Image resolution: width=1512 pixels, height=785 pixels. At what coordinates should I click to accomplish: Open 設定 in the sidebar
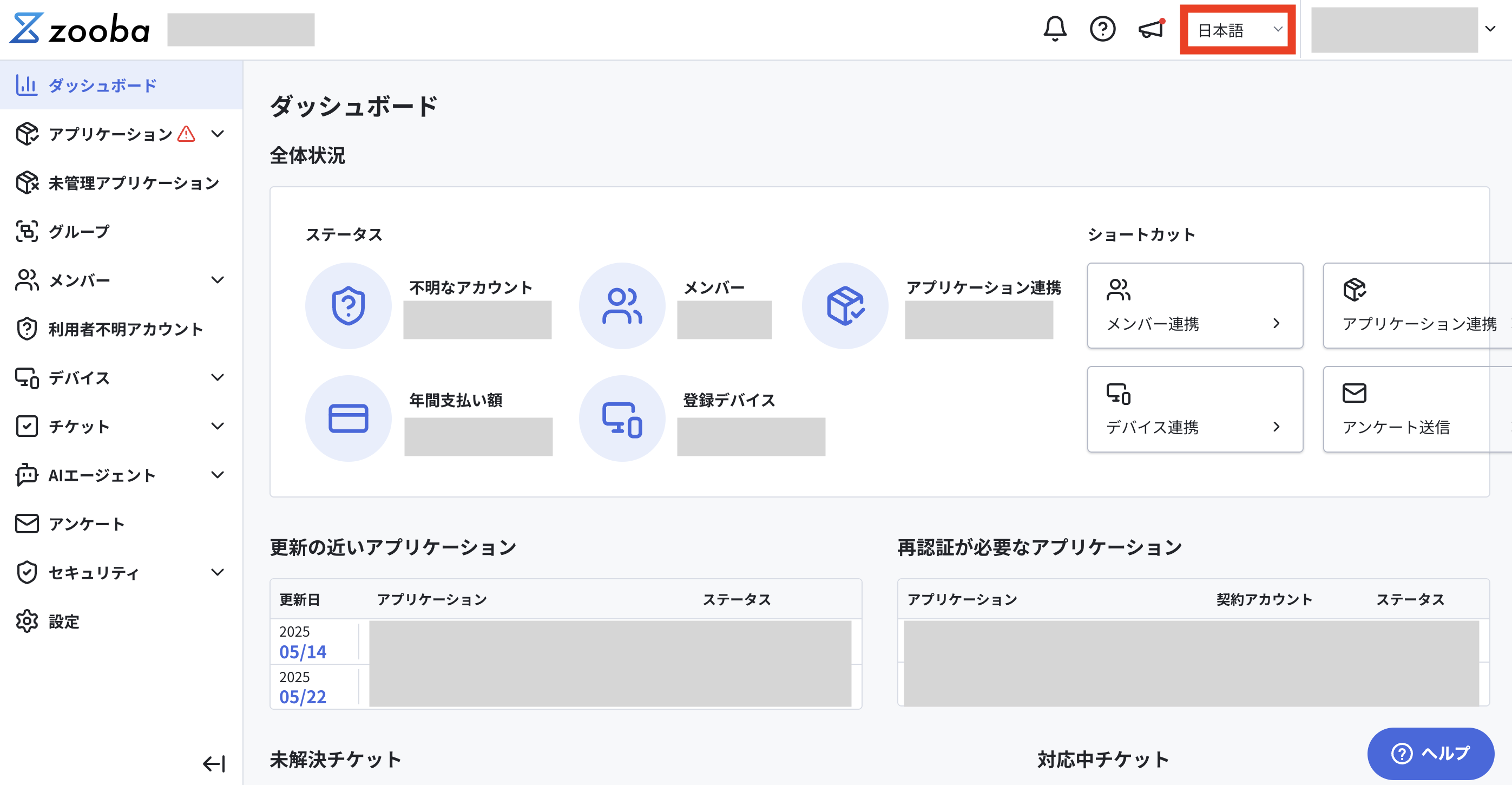(122, 621)
